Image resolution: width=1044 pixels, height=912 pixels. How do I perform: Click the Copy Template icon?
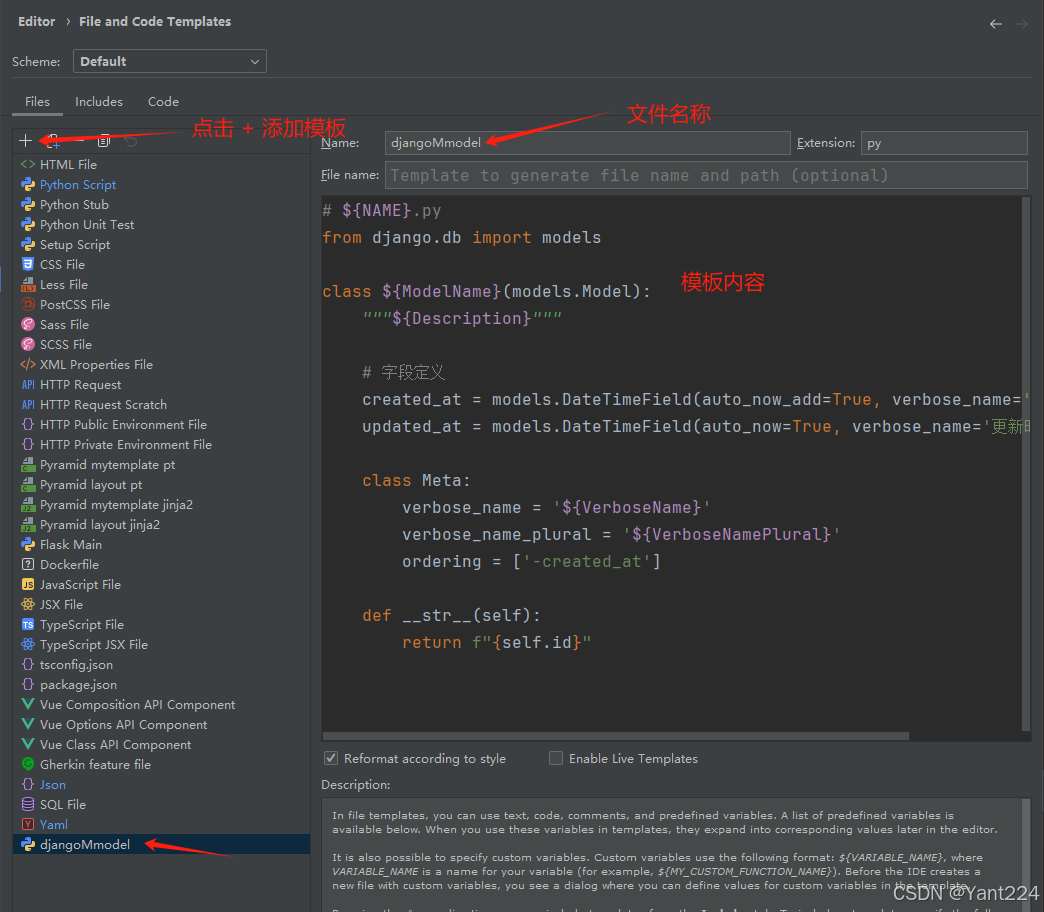point(104,140)
